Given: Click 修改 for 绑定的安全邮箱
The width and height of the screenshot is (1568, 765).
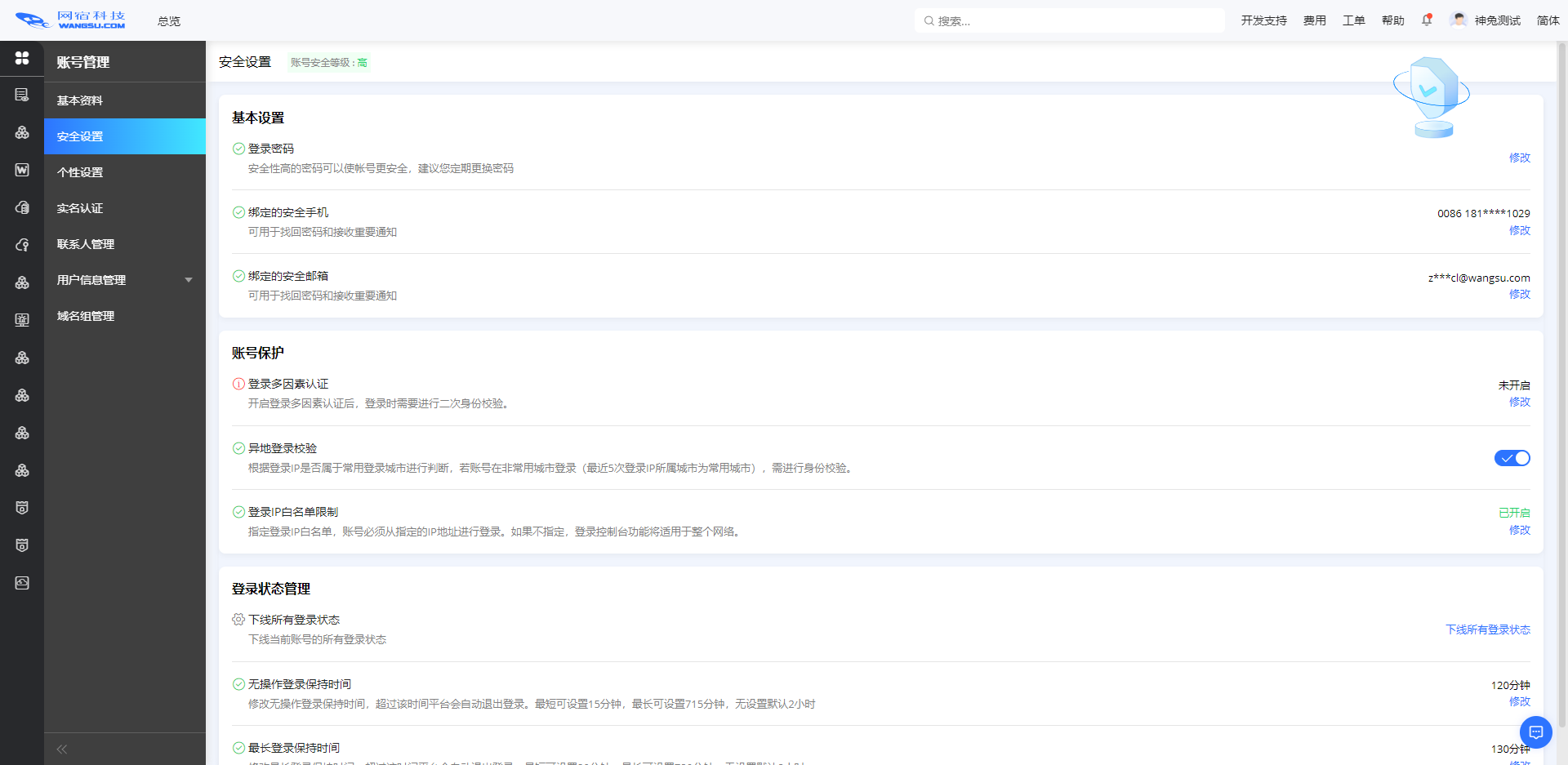Looking at the screenshot, I should [1519, 294].
